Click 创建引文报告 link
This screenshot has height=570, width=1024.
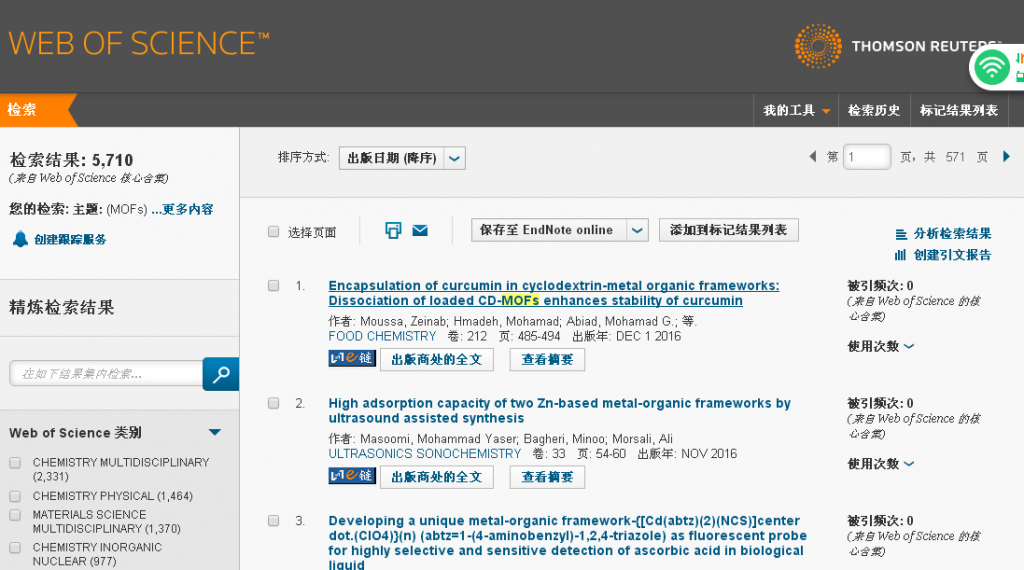coord(952,255)
